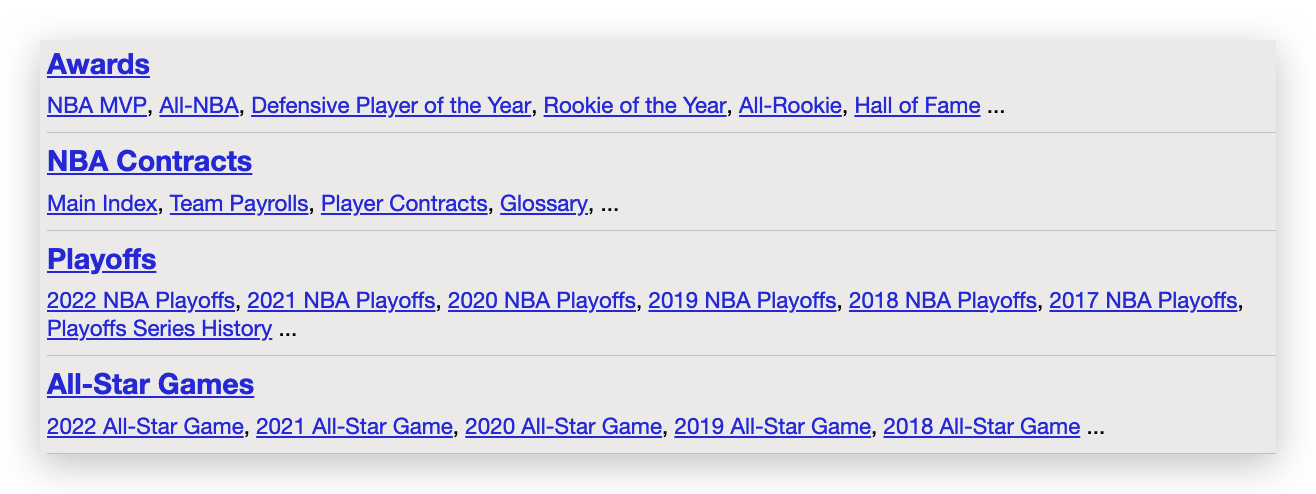The width and height of the screenshot is (1316, 494).
Task: Open Rookie of the Year page
Action: [634, 106]
